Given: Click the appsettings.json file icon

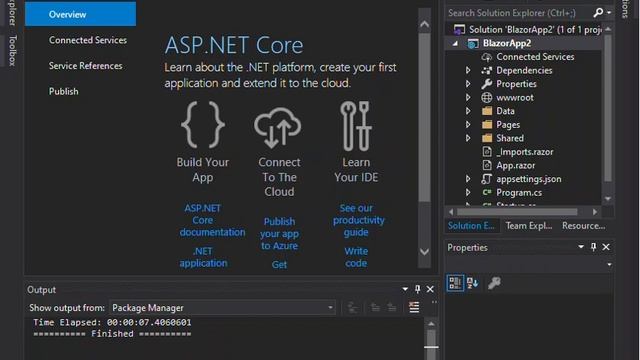Looking at the screenshot, I should [487, 179].
